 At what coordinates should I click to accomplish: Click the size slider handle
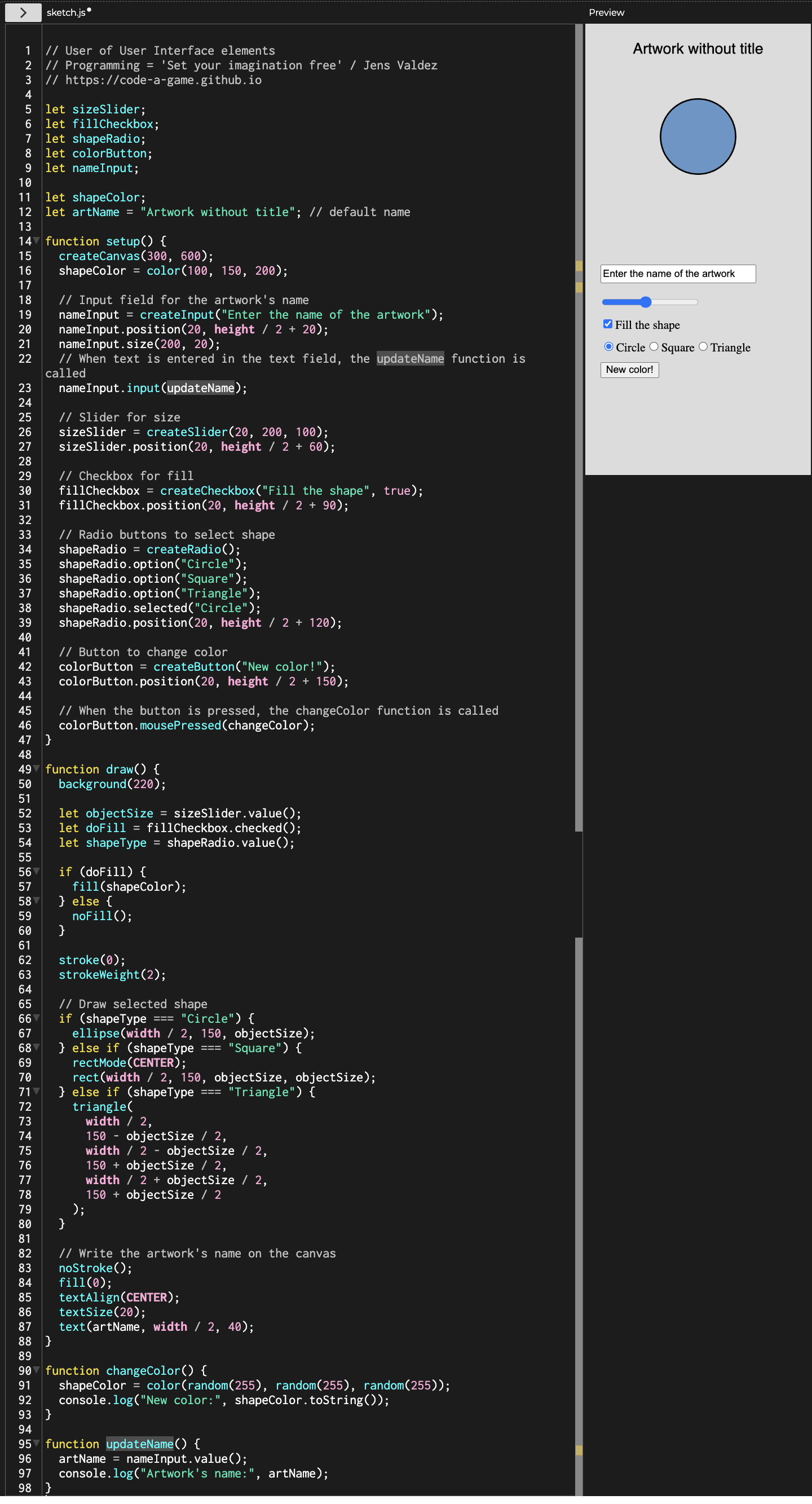pyautogui.click(x=645, y=302)
